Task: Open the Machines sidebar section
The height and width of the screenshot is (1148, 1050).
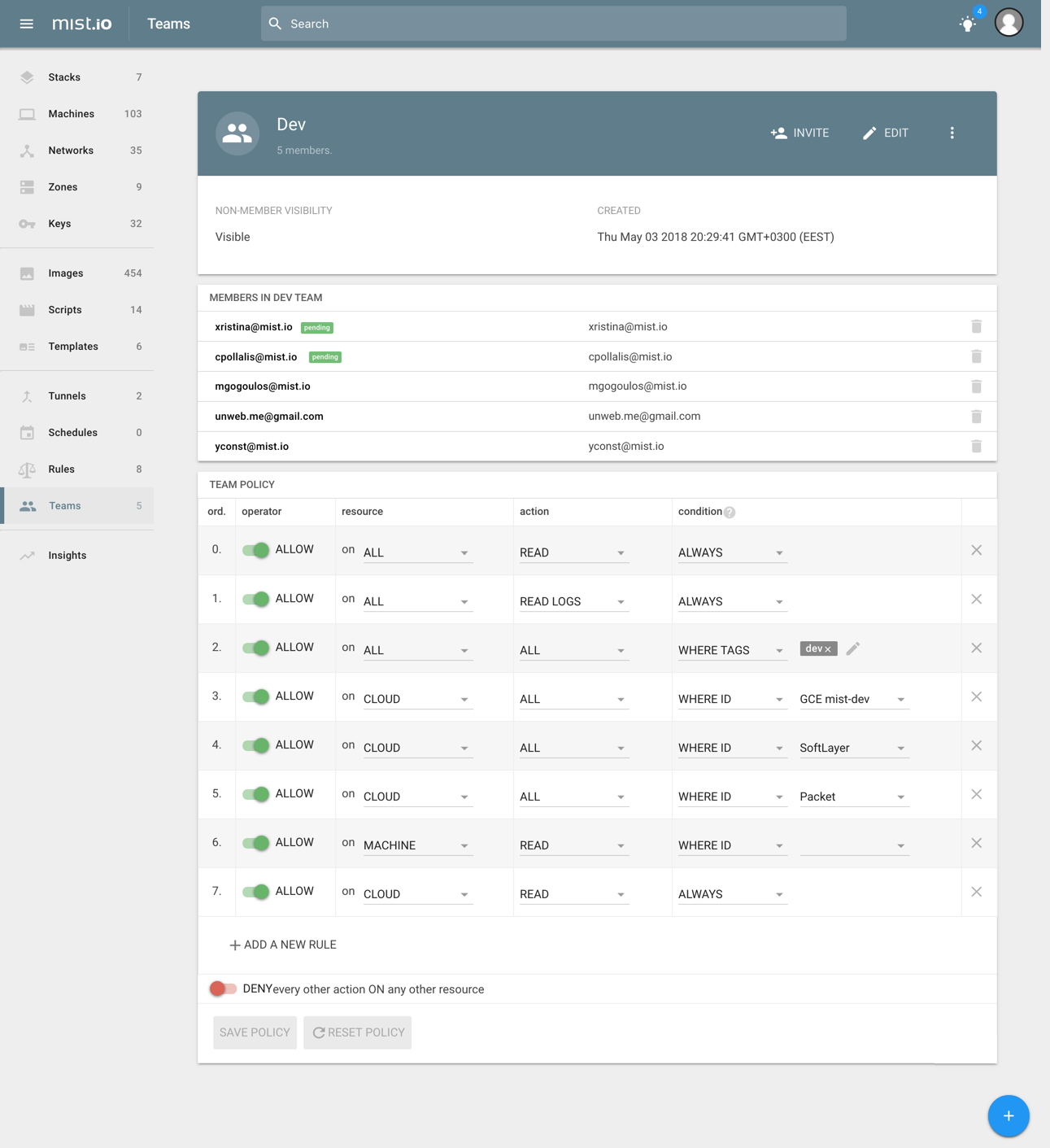Action: click(x=71, y=114)
